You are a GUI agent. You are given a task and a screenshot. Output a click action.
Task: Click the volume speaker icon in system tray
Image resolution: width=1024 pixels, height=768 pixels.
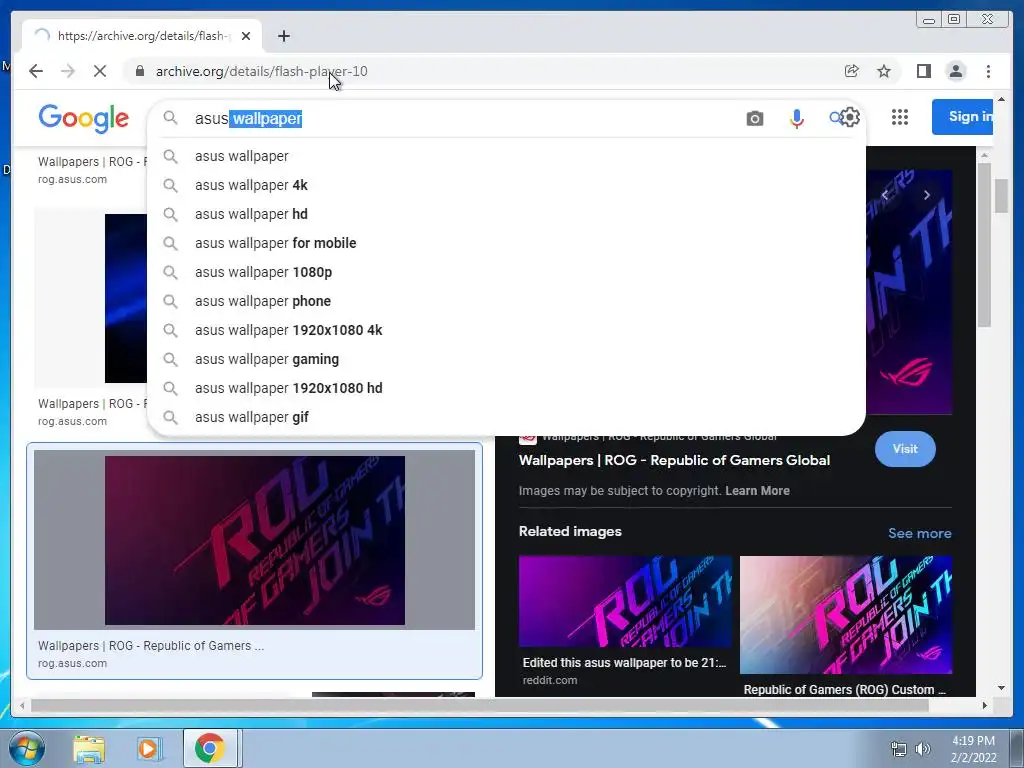click(x=923, y=750)
